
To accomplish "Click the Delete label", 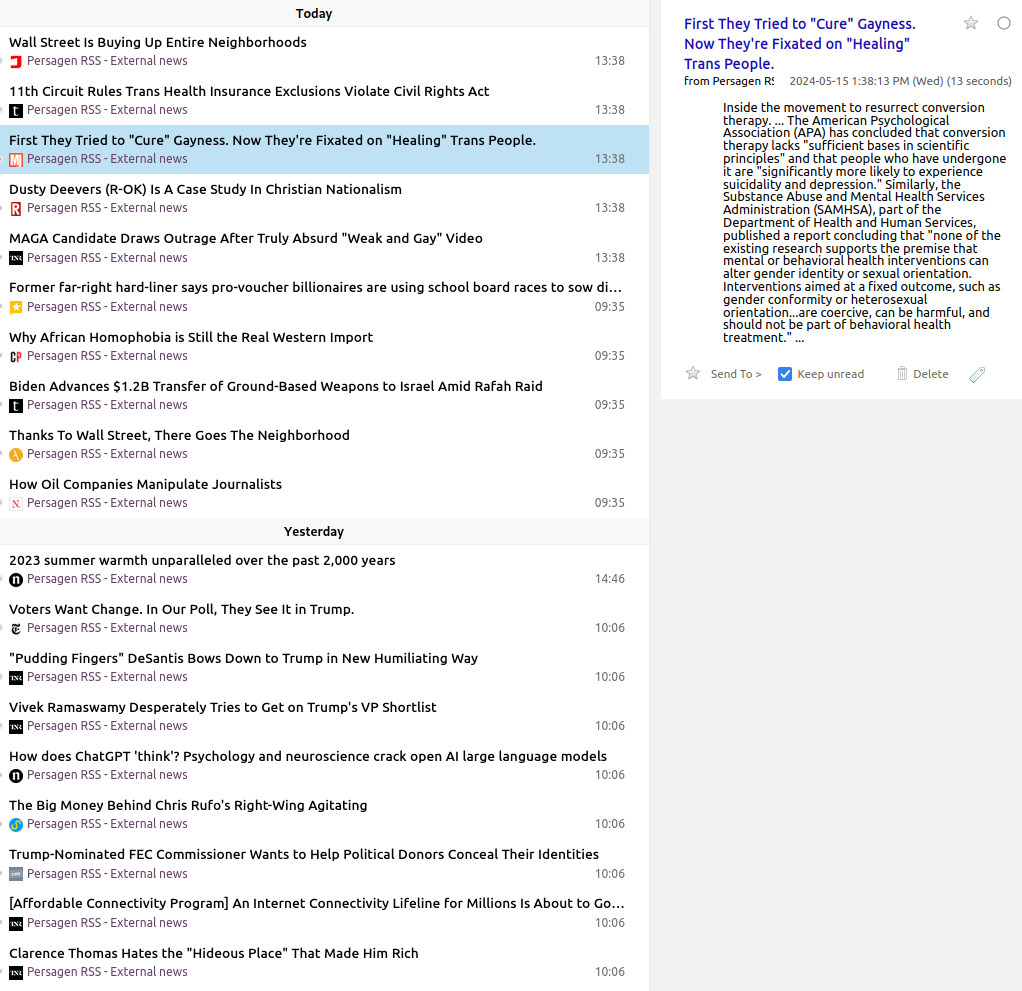I will pos(930,374).
